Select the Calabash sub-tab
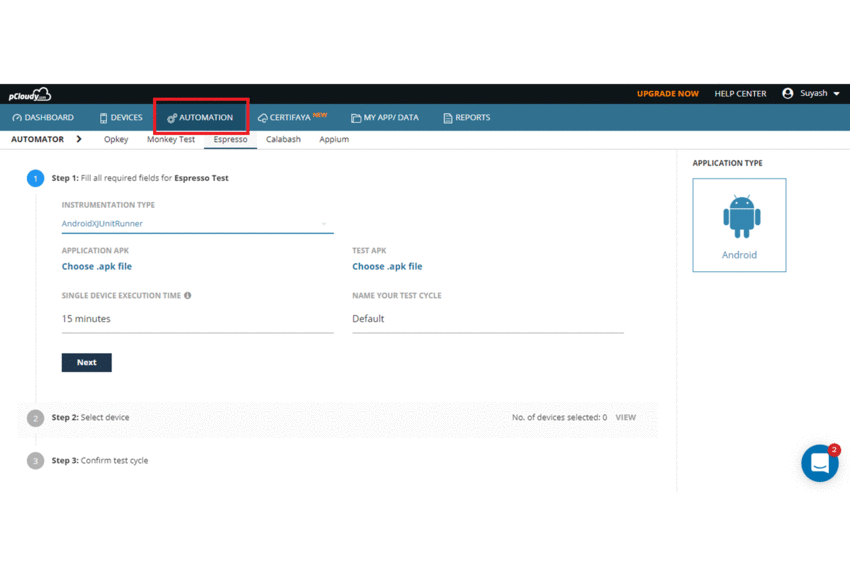The image size is (850, 576). pos(283,139)
